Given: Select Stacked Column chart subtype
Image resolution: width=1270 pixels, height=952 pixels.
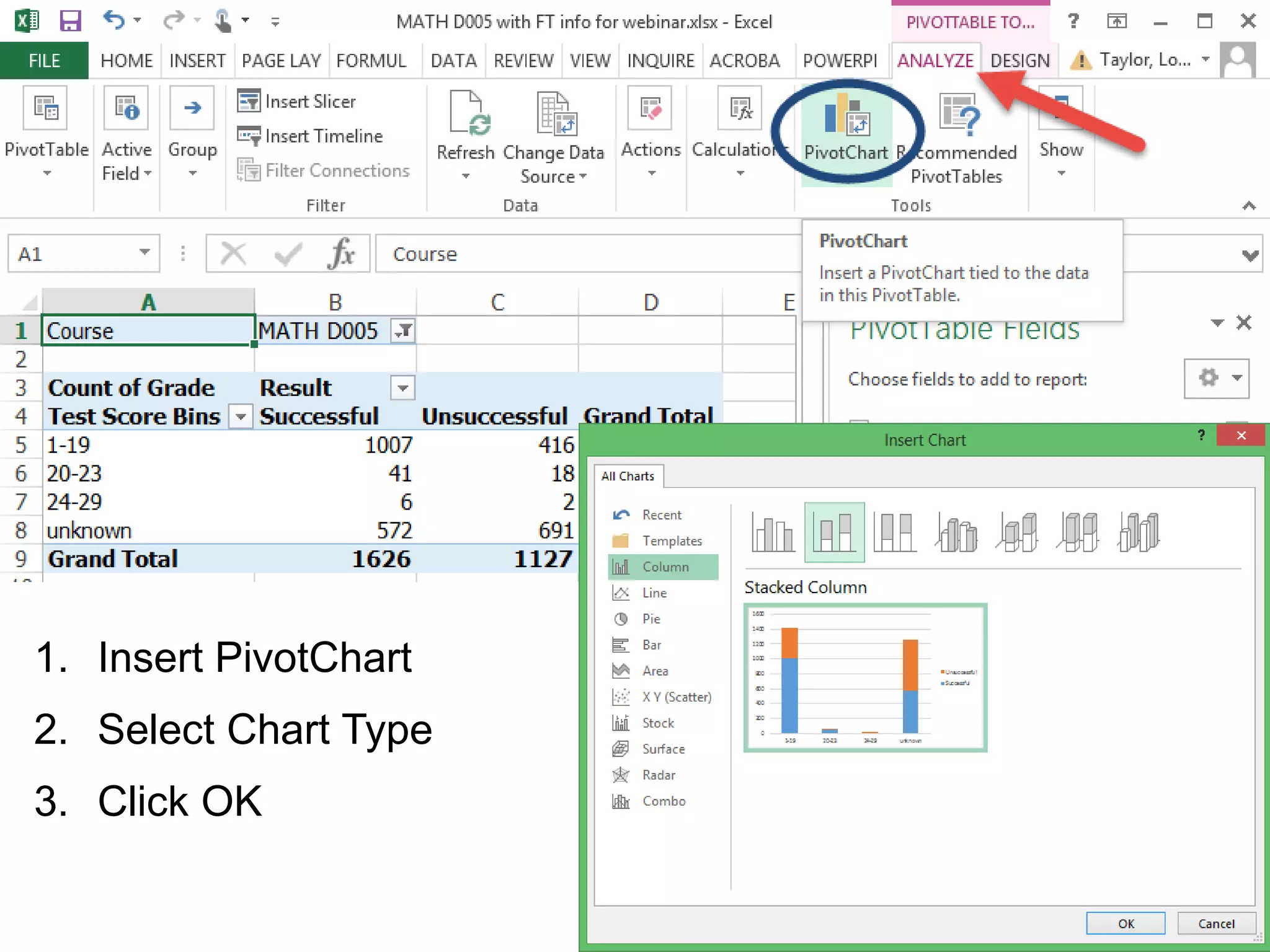Looking at the screenshot, I should pos(834,532).
